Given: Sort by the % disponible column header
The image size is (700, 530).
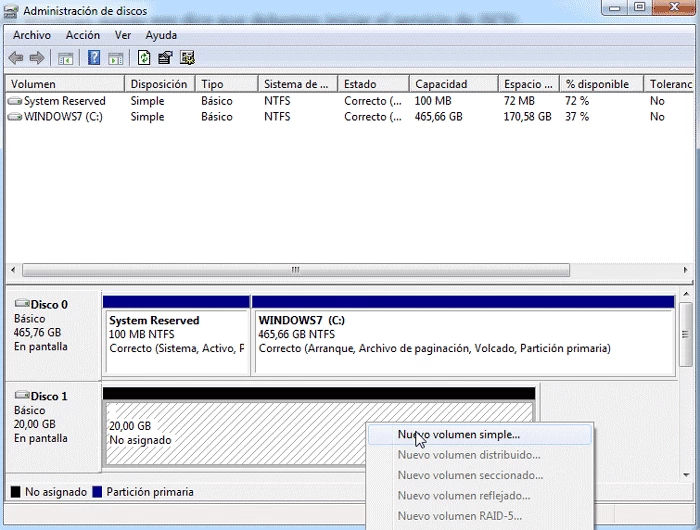Looking at the screenshot, I should 602,84.
